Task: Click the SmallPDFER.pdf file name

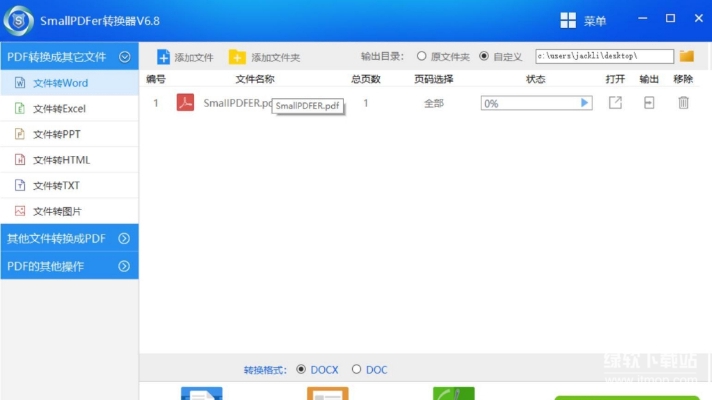Action: click(x=238, y=103)
